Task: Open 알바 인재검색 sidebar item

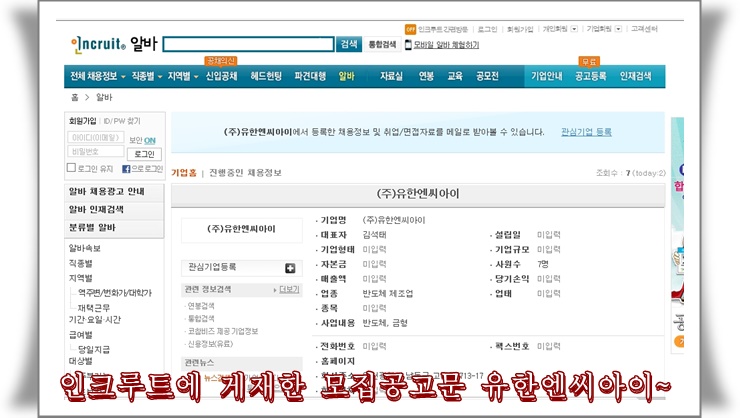Action: pyautogui.click(x=114, y=209)
